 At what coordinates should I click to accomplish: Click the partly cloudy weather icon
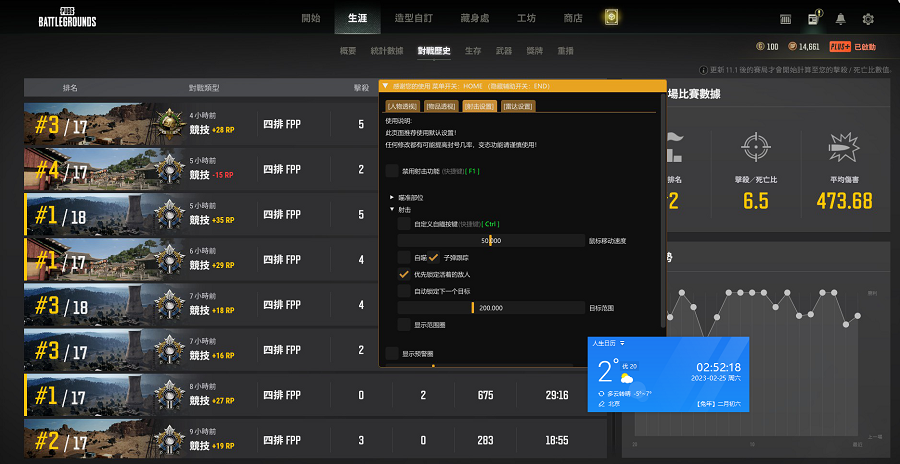(x=627, y=378)
